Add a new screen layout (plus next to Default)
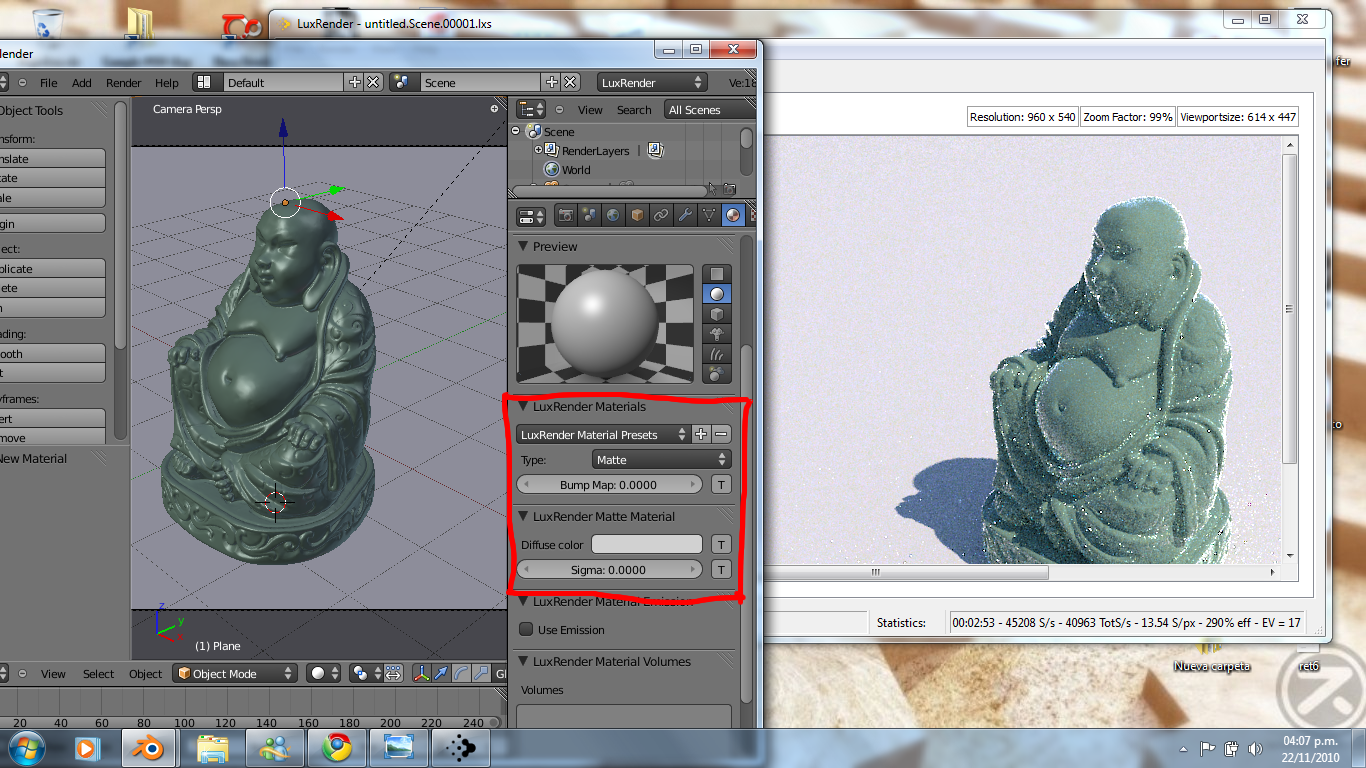Image resolution: width=1366 pixels, height=768 pixels. pyautogui.click(x=354, y=83)
